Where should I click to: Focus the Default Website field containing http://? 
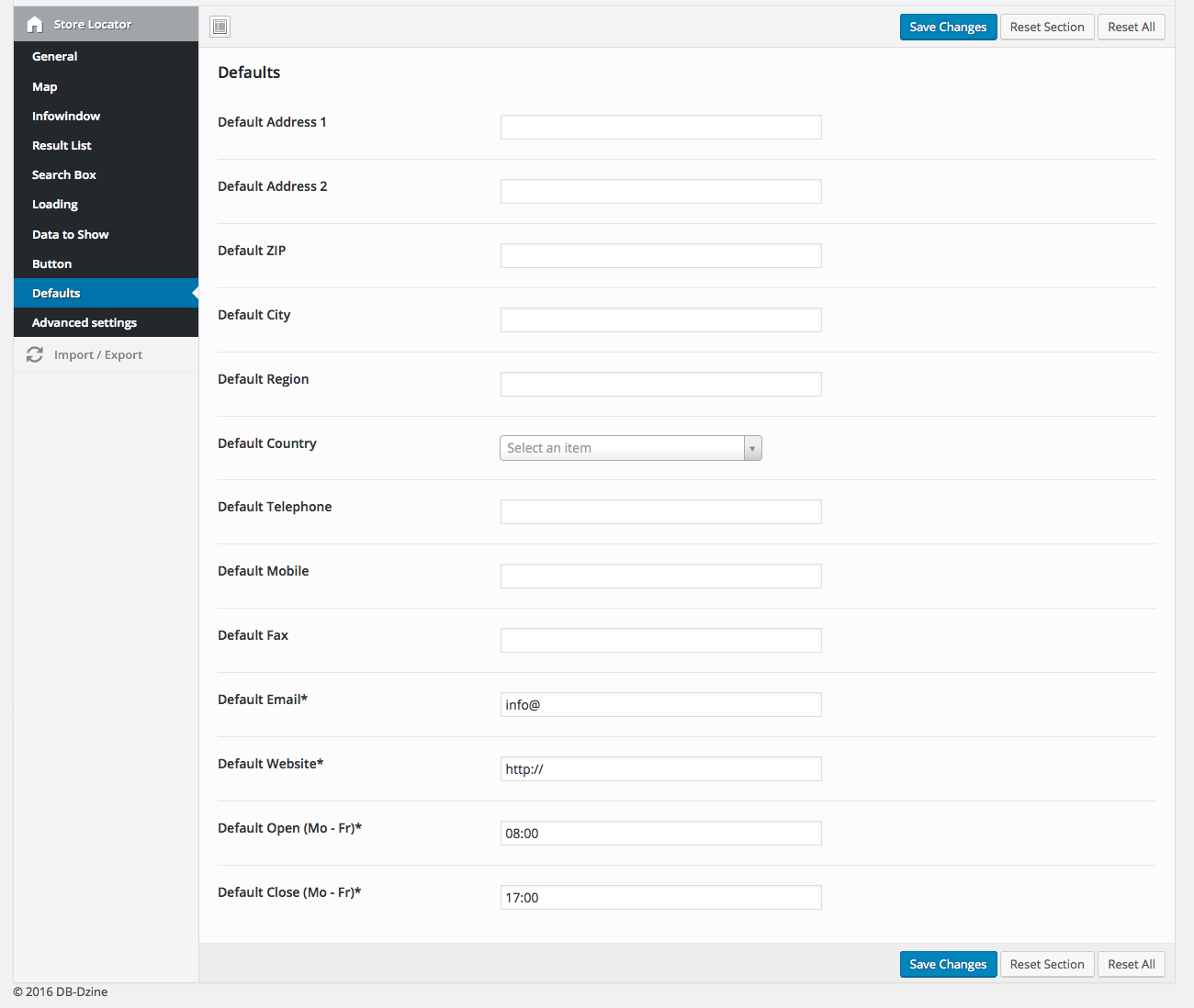point(660,768)
